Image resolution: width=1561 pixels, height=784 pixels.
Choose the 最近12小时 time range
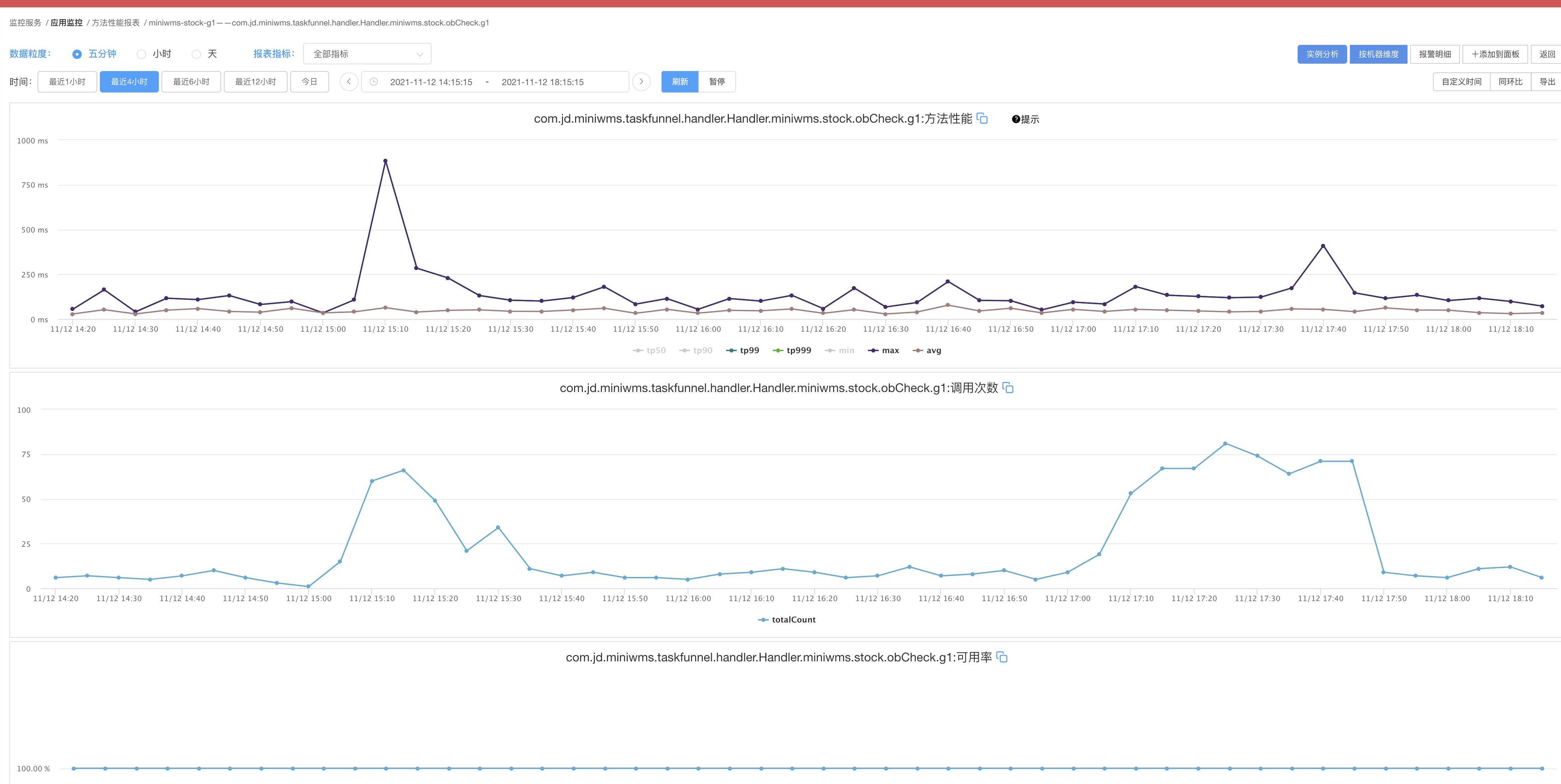256,82
